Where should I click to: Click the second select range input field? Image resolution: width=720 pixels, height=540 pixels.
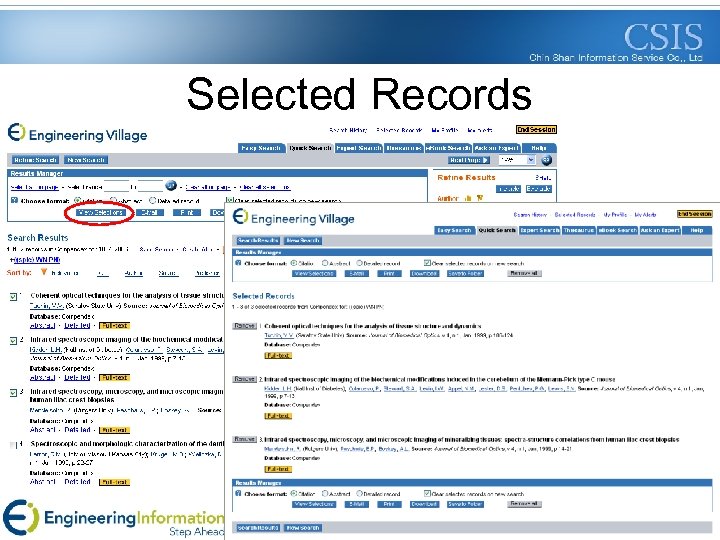tap(151, 186)
